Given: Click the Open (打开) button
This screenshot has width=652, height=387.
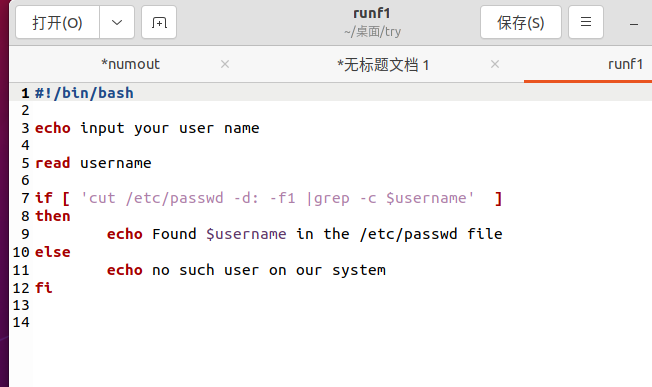Looking at the screenshot, I should click(x=57, y=22).
